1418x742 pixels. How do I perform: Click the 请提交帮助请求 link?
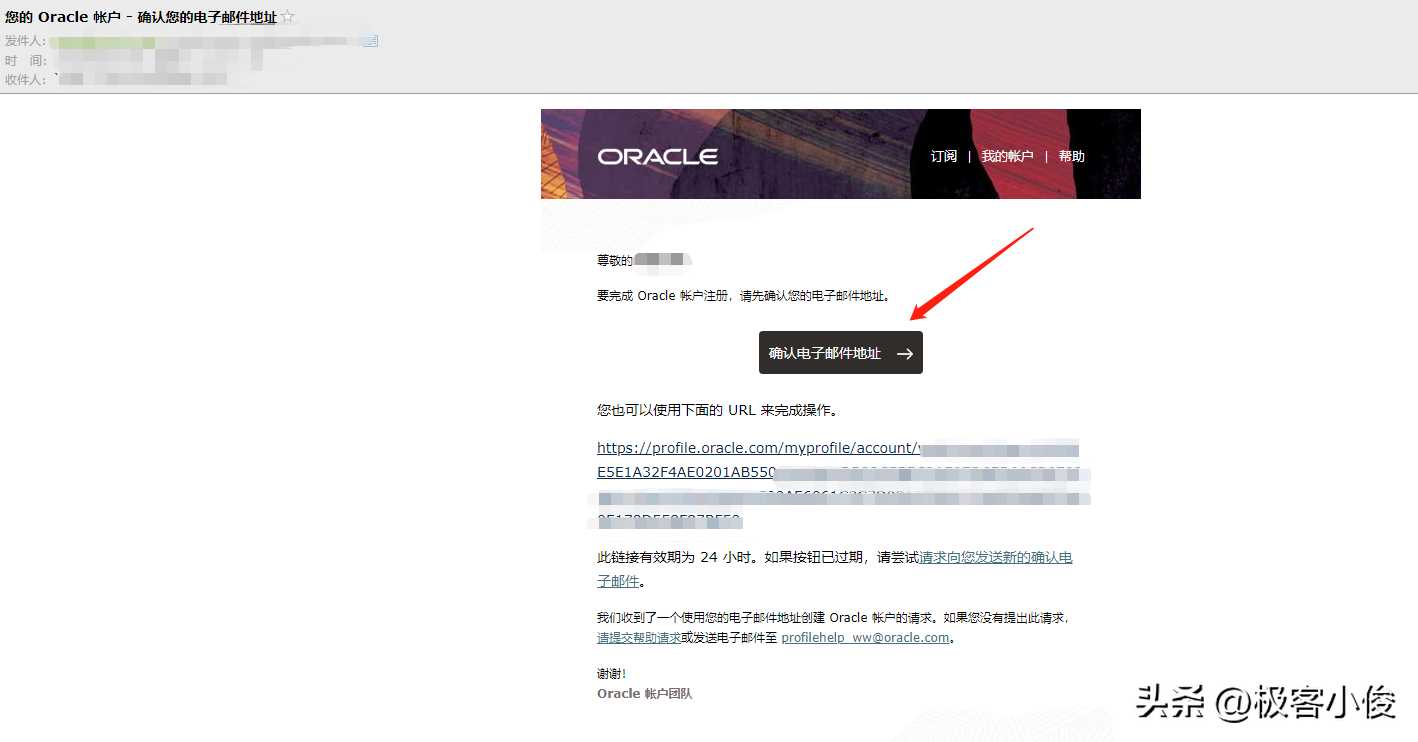(x=639, y=638)
